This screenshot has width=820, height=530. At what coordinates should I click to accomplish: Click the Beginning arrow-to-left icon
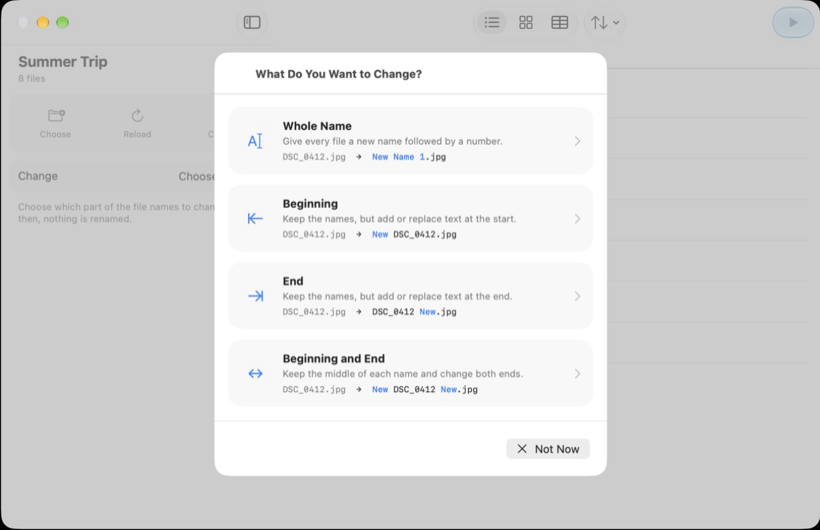click(255, 218)
